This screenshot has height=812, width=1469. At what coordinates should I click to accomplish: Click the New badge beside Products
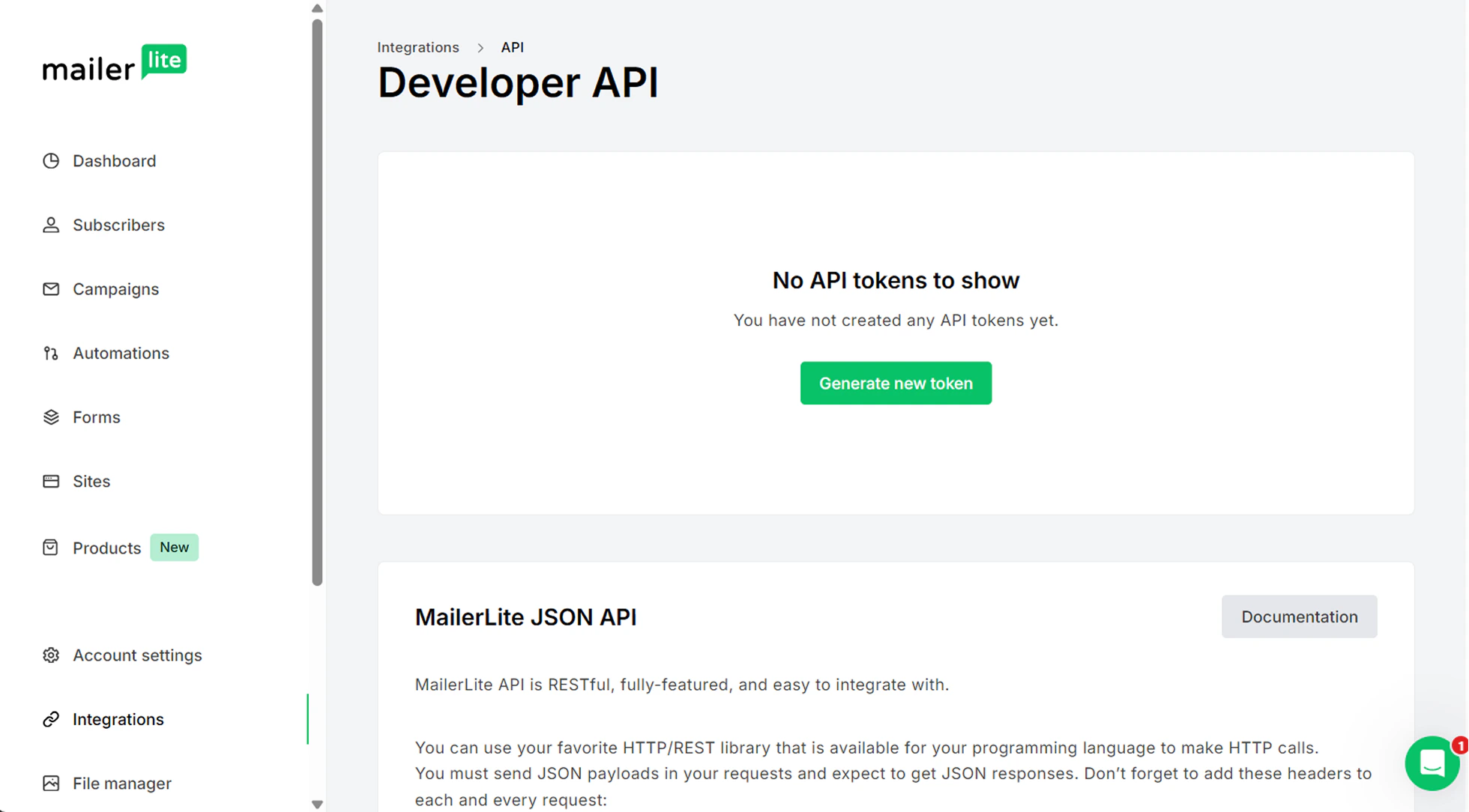[174, 548]
